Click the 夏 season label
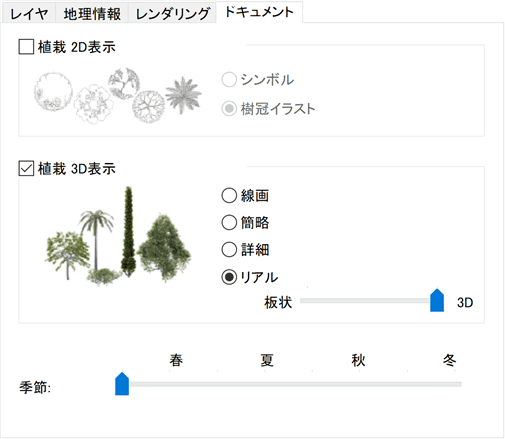Screen dimensions: 505x439 (x=267, y=360)
